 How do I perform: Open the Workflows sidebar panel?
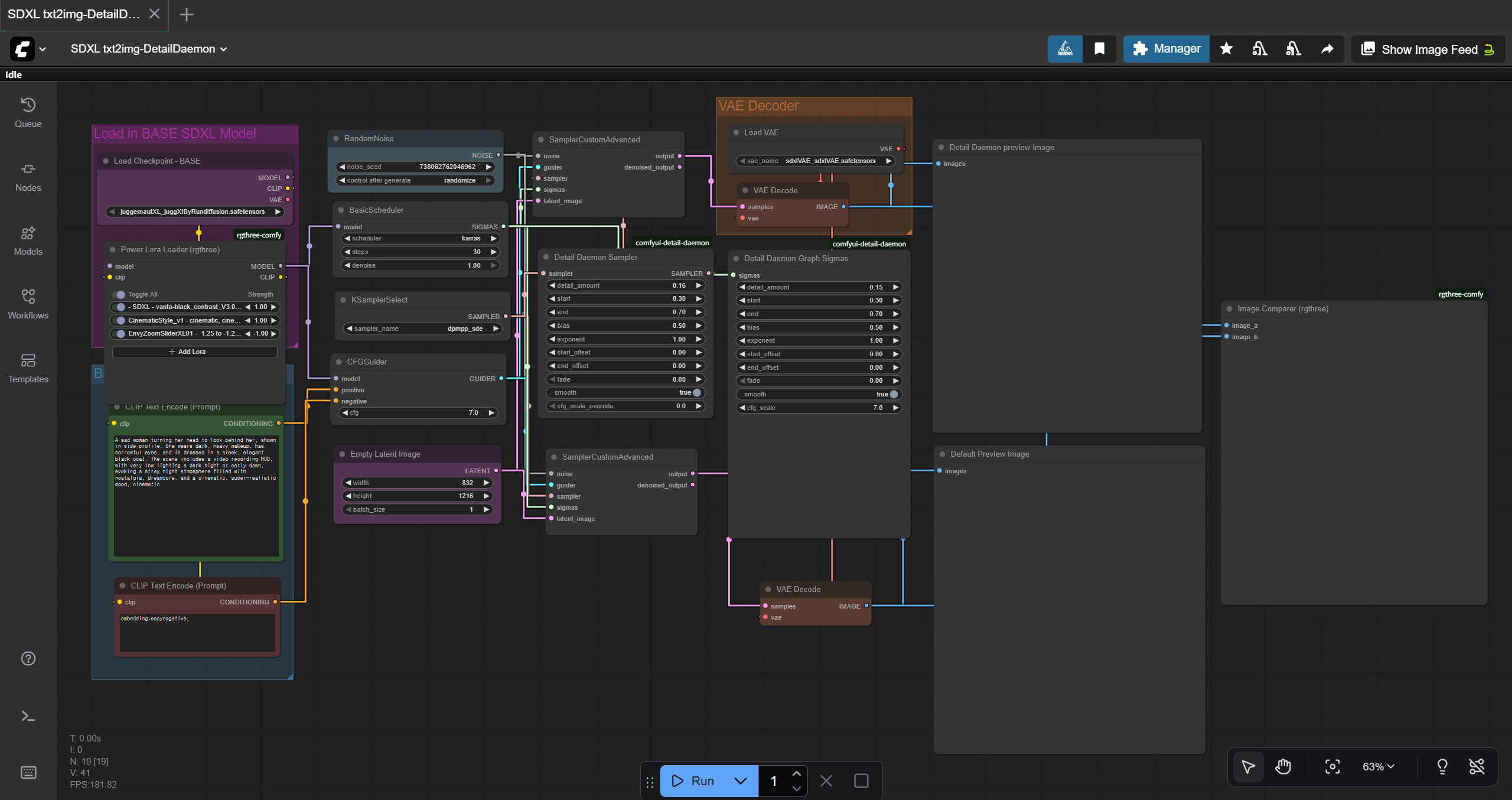pos(28,303)
